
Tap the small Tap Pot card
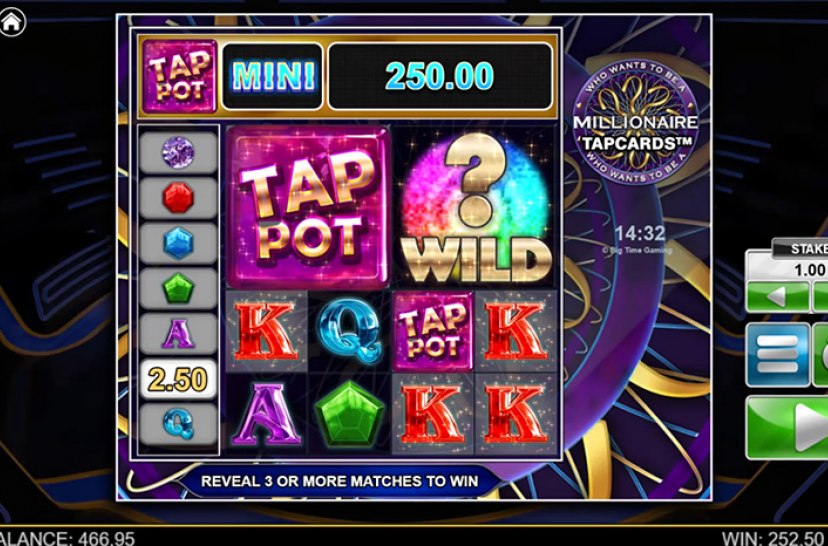[x=433, y=331]
